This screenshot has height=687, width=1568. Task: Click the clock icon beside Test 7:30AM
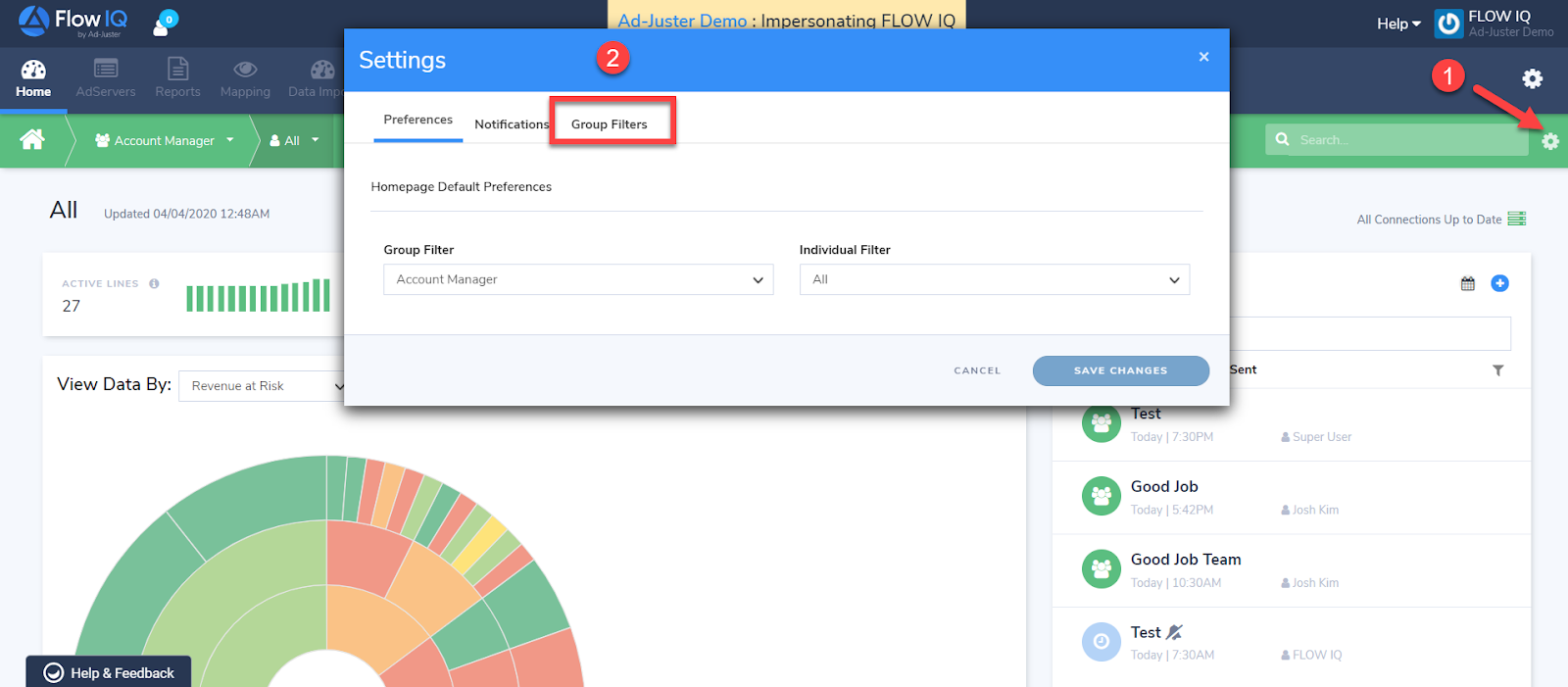pyautogui.click(x=1102, y=642)
